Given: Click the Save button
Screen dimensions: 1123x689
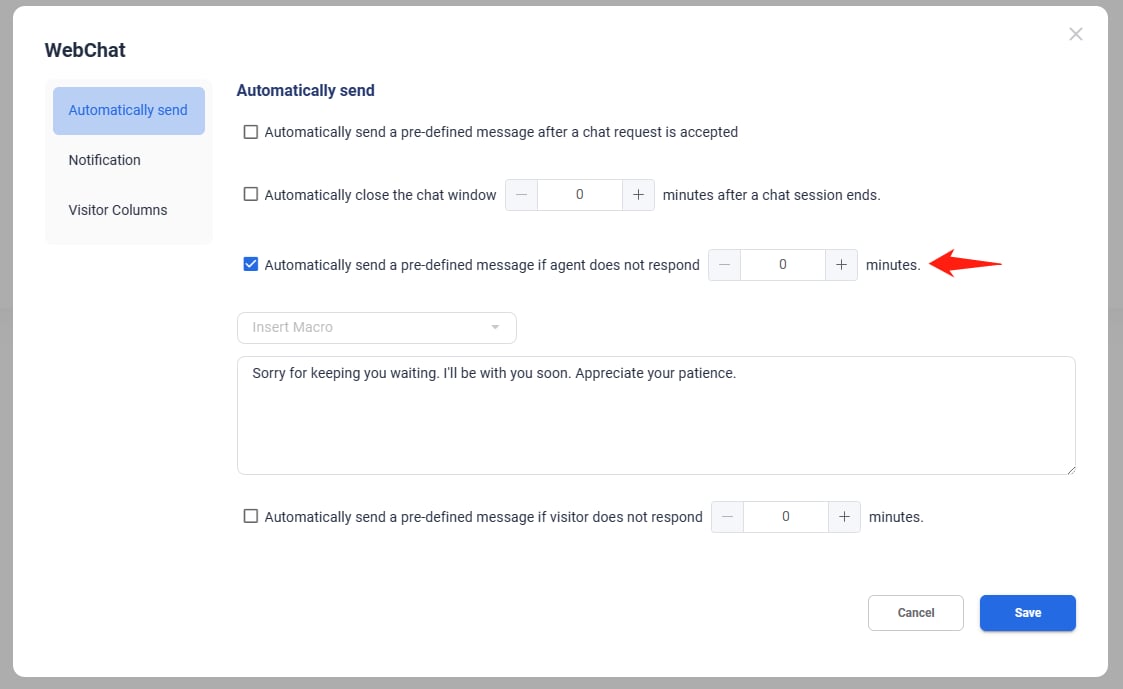Looking at the screenshot, I should 1027,613.
